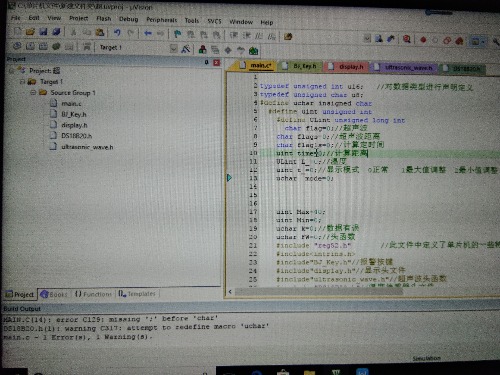Click the Insert Breakpoint red dot icon
The height and width of the screenshot is (375, 500).
tap(423, 40)
